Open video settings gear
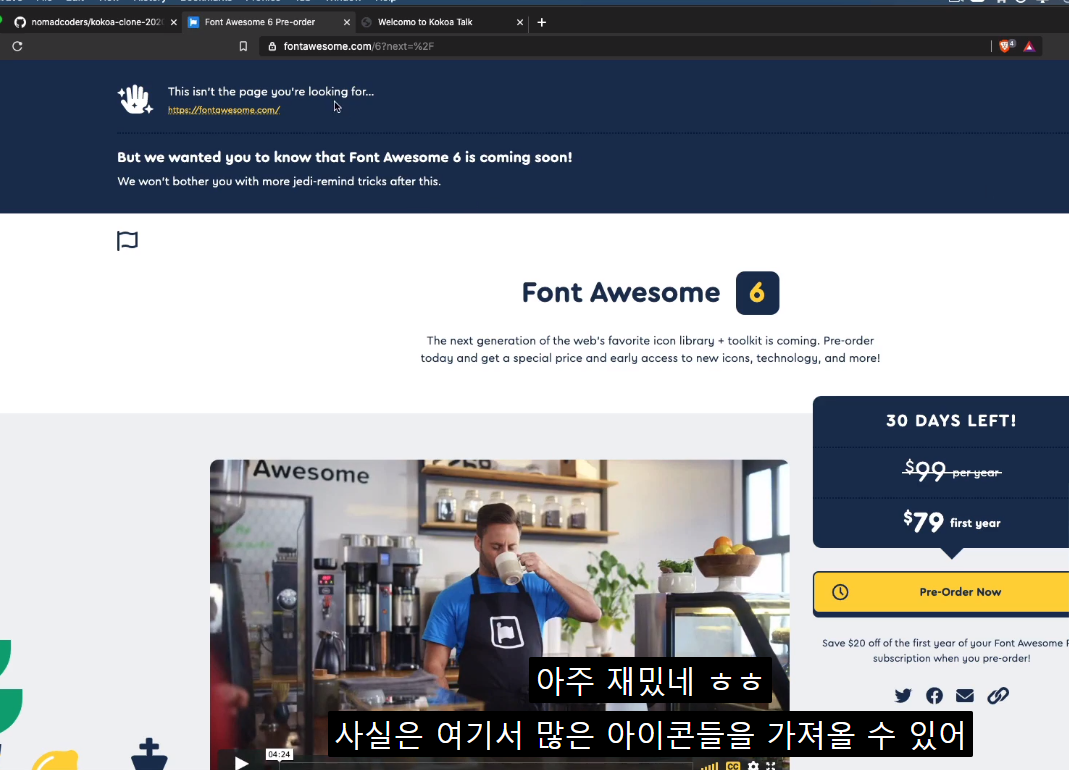Image resolution: width=1069 pixels, height=770 pixels. pyautogui.click(x=753, y=766)
